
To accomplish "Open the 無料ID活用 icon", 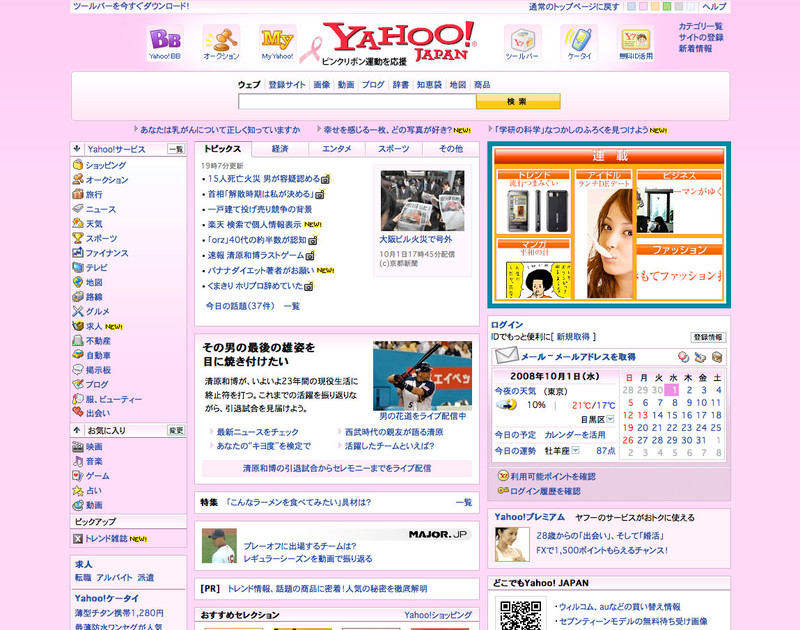I will (636, 43).
